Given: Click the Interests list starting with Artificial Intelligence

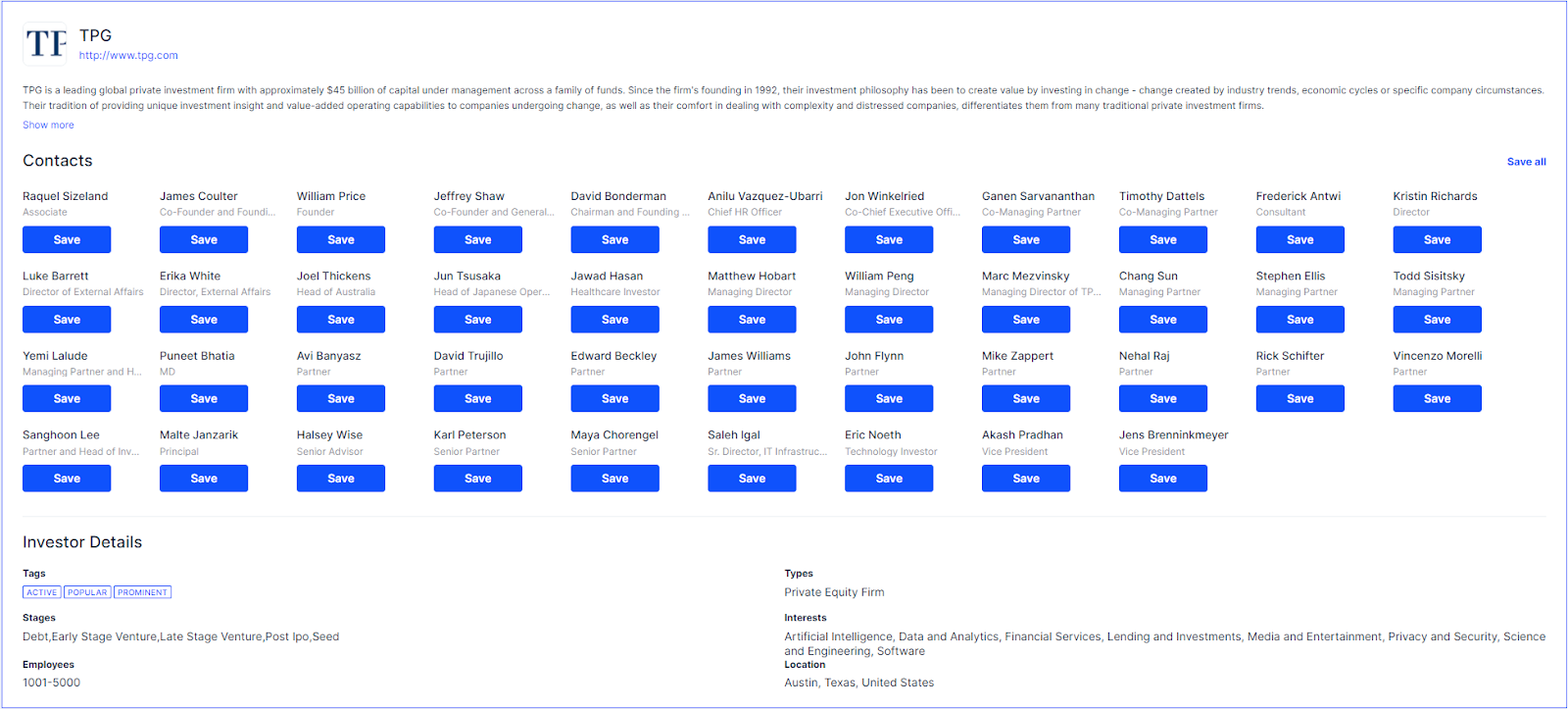Looking at the screenshot, I should [x=1165, y=643].
